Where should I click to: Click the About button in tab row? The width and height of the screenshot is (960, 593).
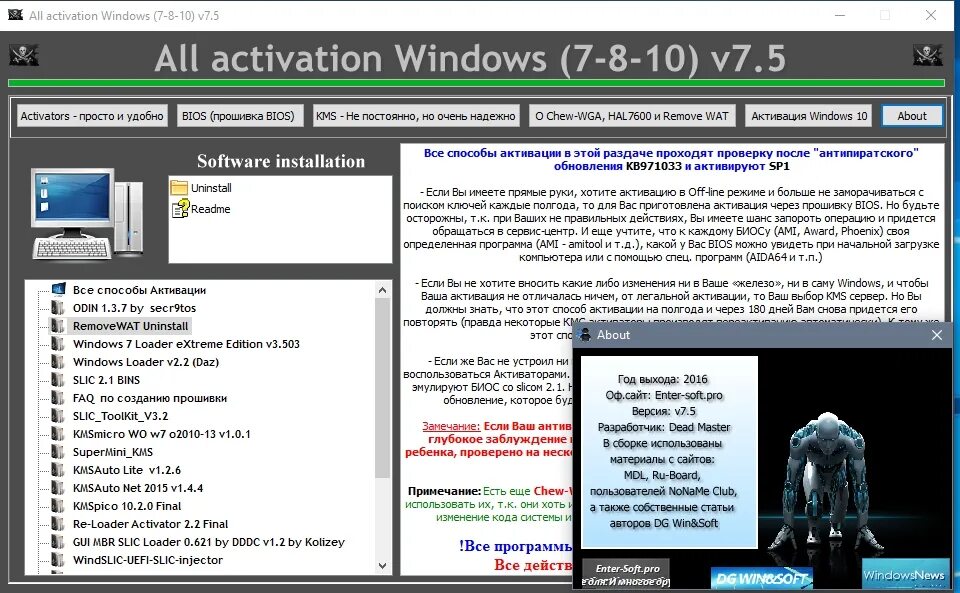point(912,116)
